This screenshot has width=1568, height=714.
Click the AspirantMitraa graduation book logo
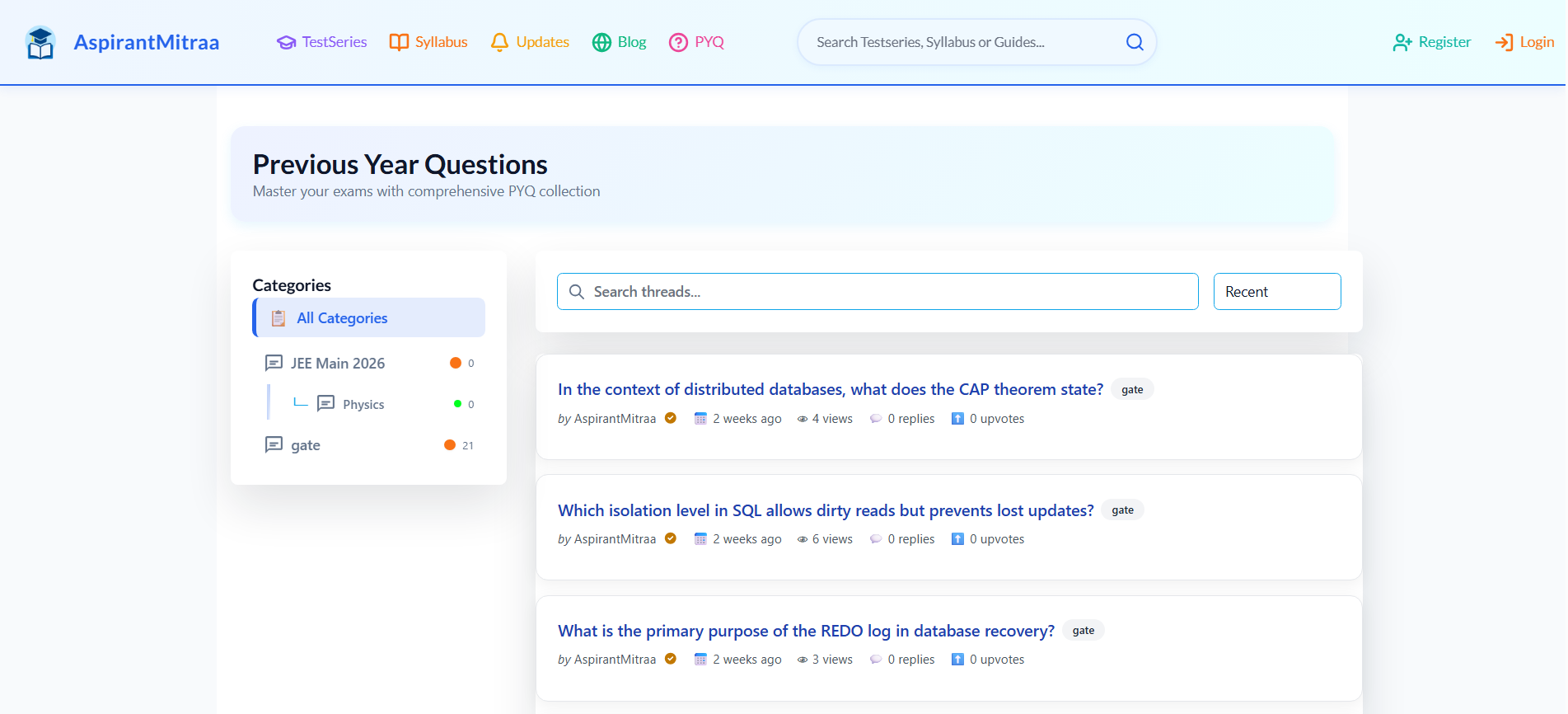[40, 42]
